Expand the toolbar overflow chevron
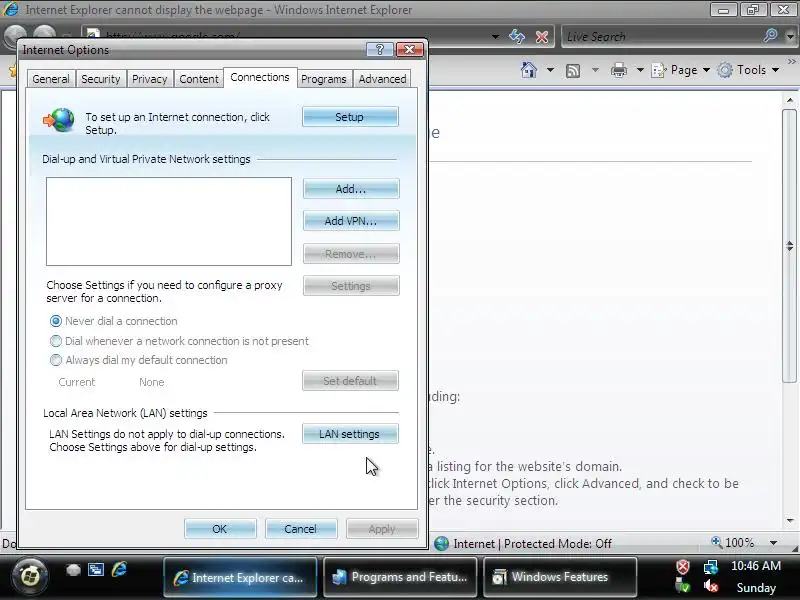This screenshot has width=800, height=600. coord(792,61)
